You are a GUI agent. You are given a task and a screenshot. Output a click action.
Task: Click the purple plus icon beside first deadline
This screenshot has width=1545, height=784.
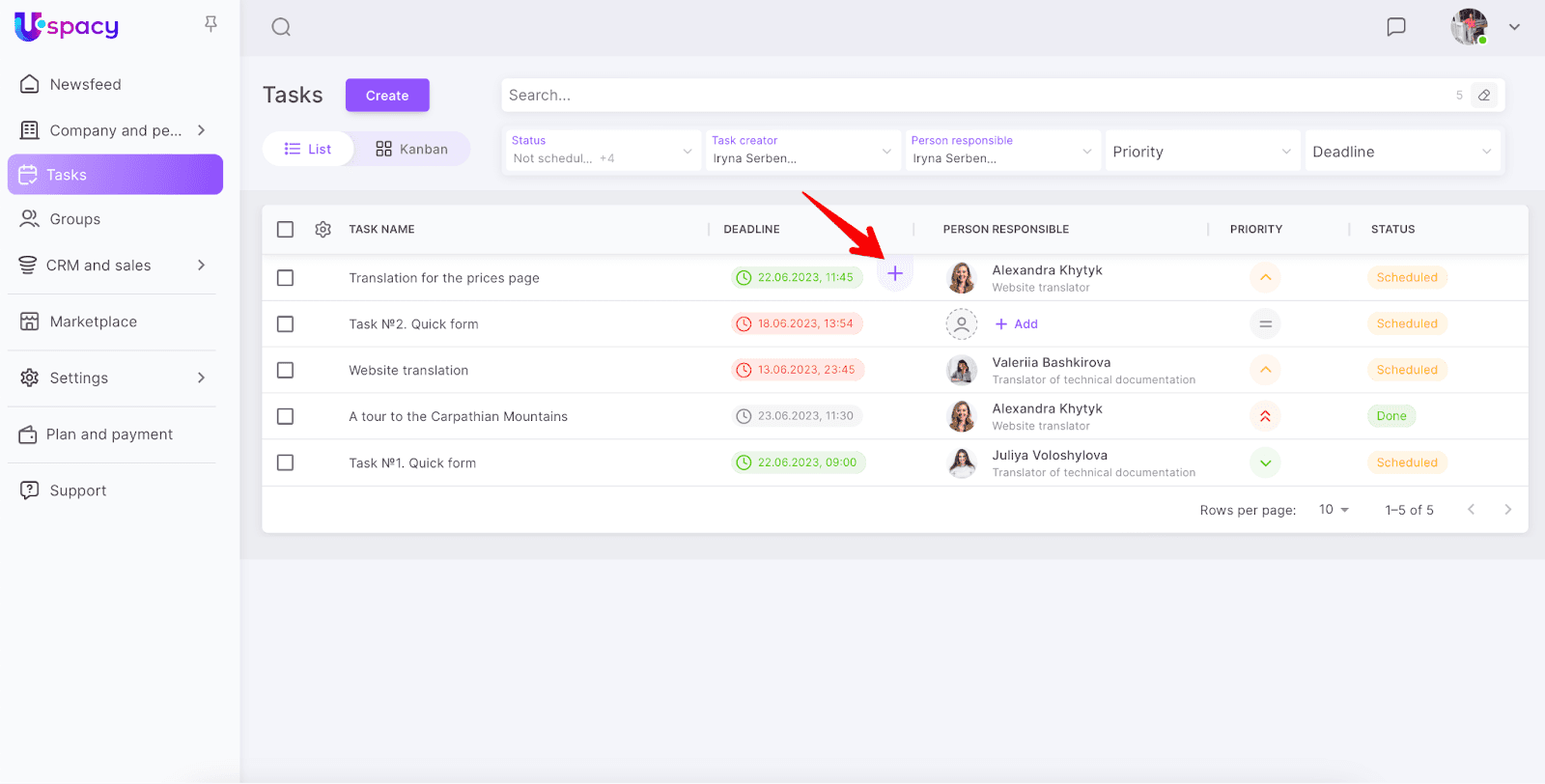895,274
